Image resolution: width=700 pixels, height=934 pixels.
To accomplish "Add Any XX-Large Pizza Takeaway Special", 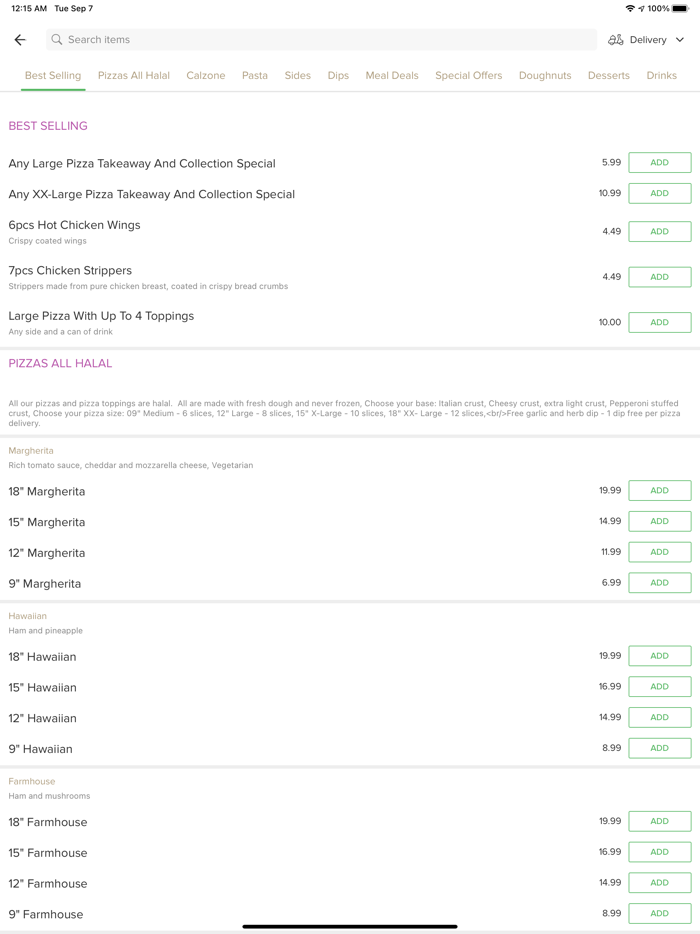I will [659, 193].
